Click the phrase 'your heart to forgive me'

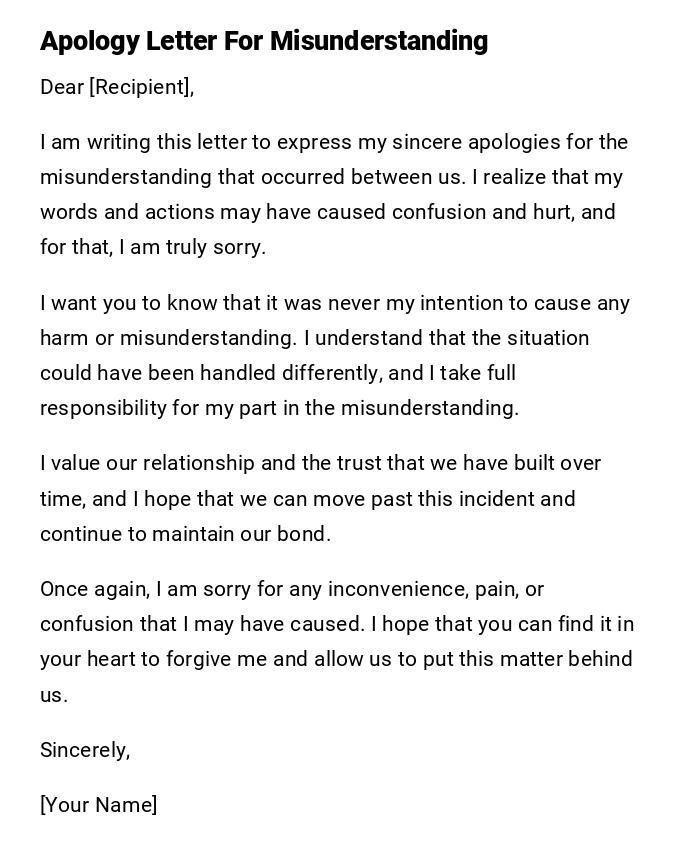point(154,659)
